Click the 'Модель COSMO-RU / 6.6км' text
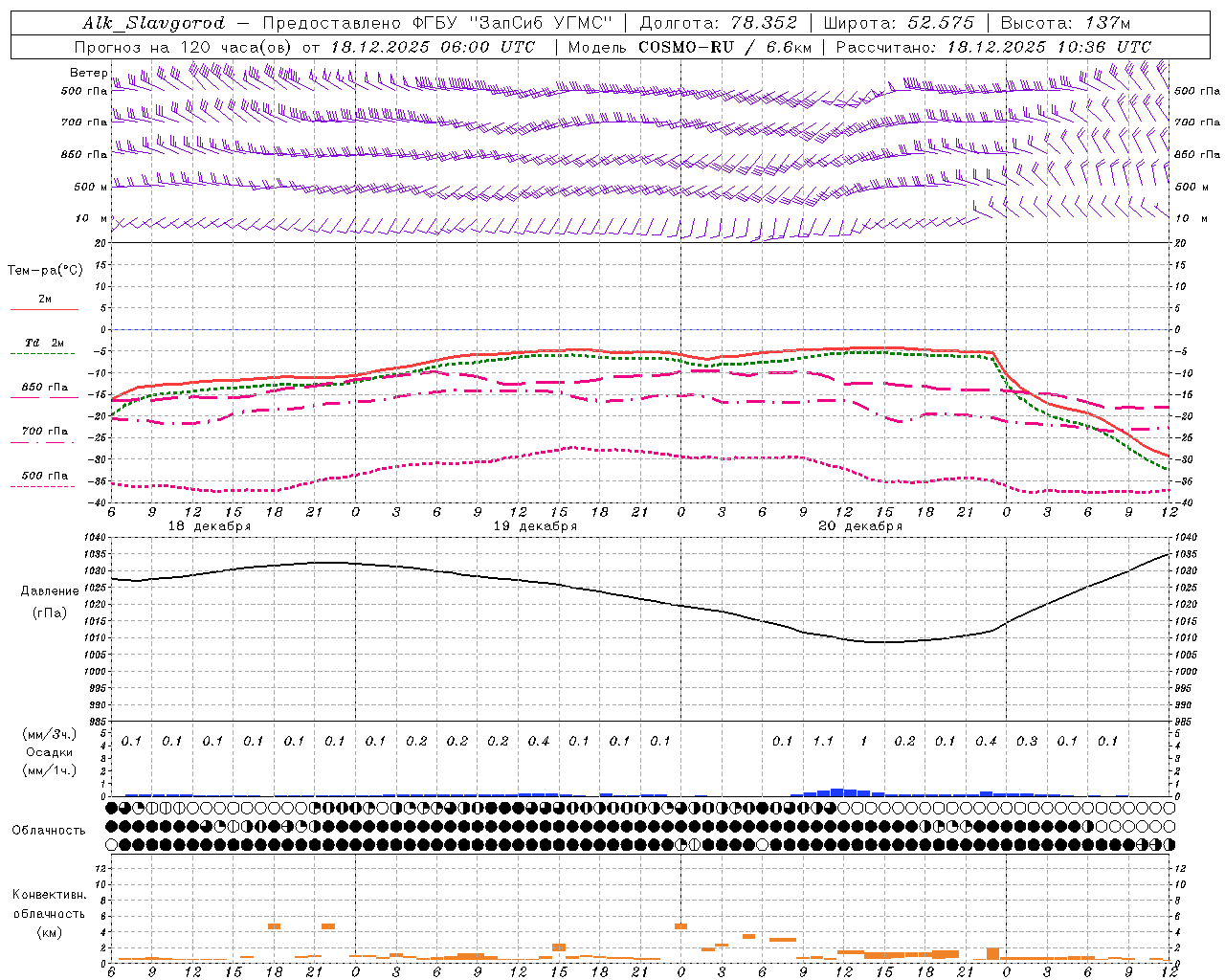Image resolution: width=1225 pixels, height=980 pixels. click(690, 47)
